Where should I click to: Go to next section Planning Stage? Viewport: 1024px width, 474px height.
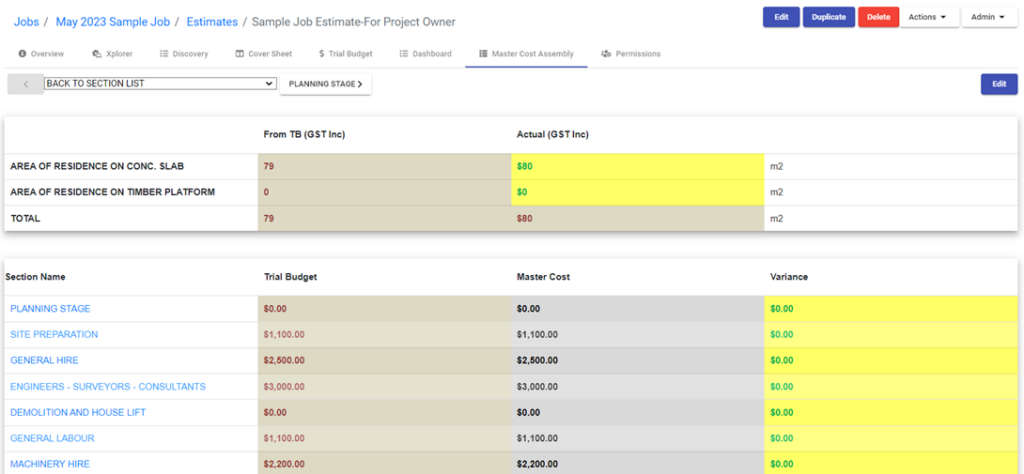point(325,84)
